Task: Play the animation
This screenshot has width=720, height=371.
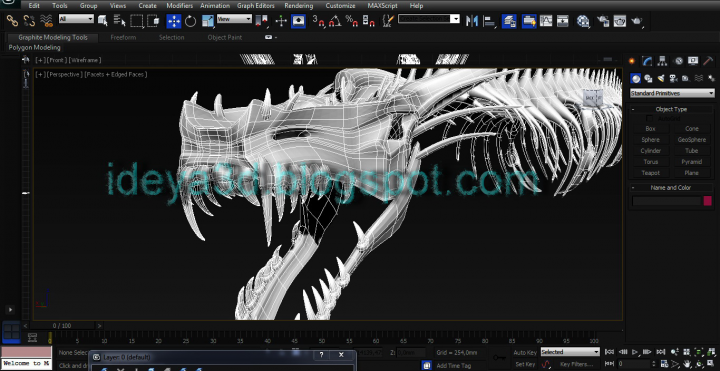Action: tap(635, 352)
